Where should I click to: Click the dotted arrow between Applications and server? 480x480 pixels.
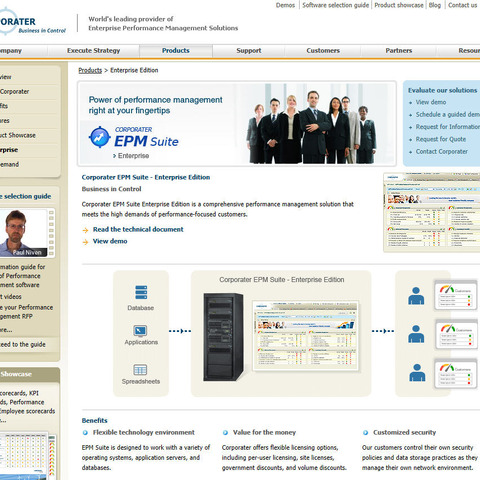(x=180, y=331)
